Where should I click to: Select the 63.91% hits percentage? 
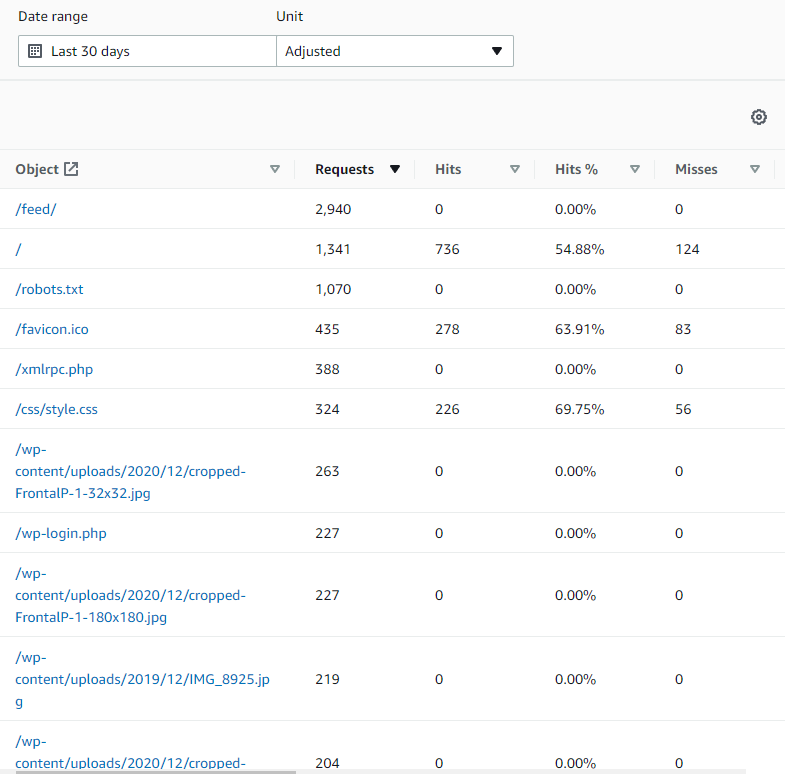point(579,329)
